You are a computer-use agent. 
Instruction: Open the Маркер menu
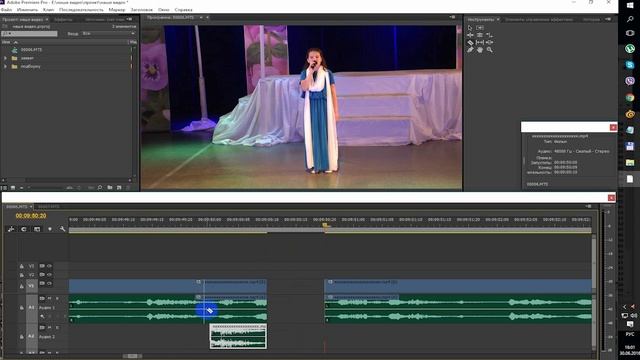click(117, 9)
